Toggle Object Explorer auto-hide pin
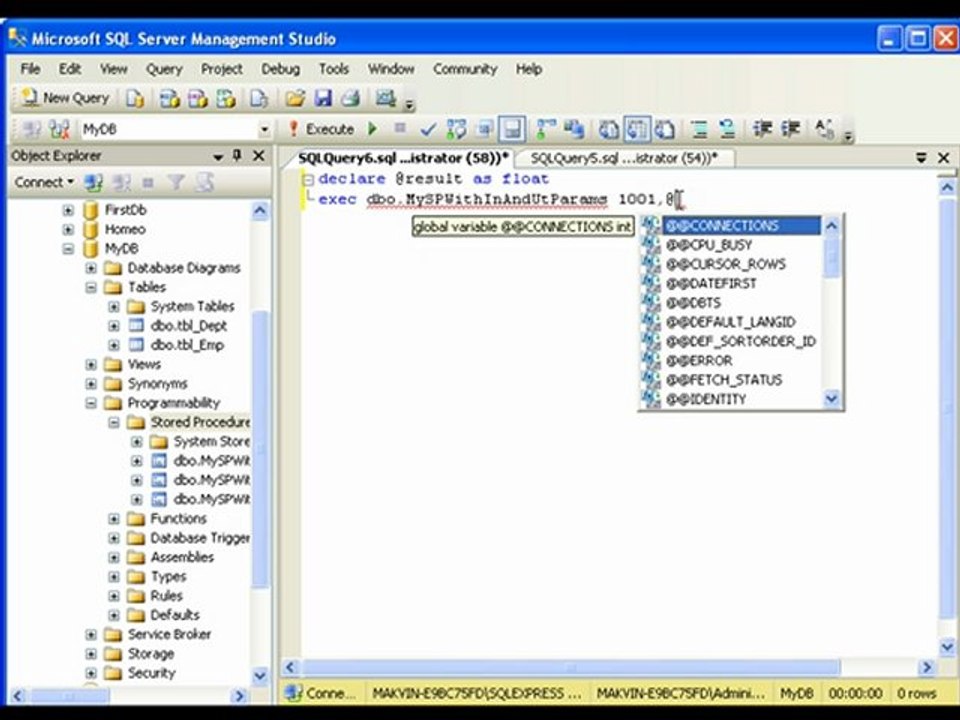 pyautogui.click(x=238, y=156)
